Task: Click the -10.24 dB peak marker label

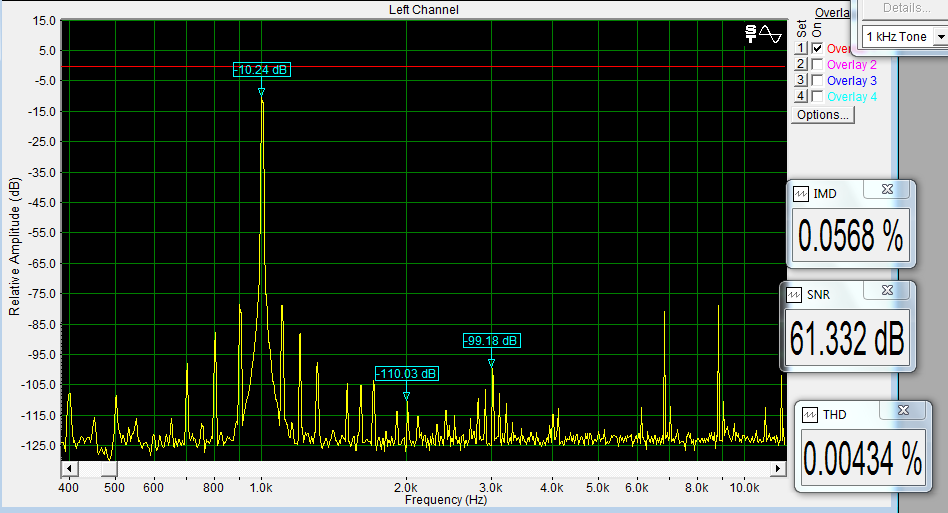Action: click(262, 69)
